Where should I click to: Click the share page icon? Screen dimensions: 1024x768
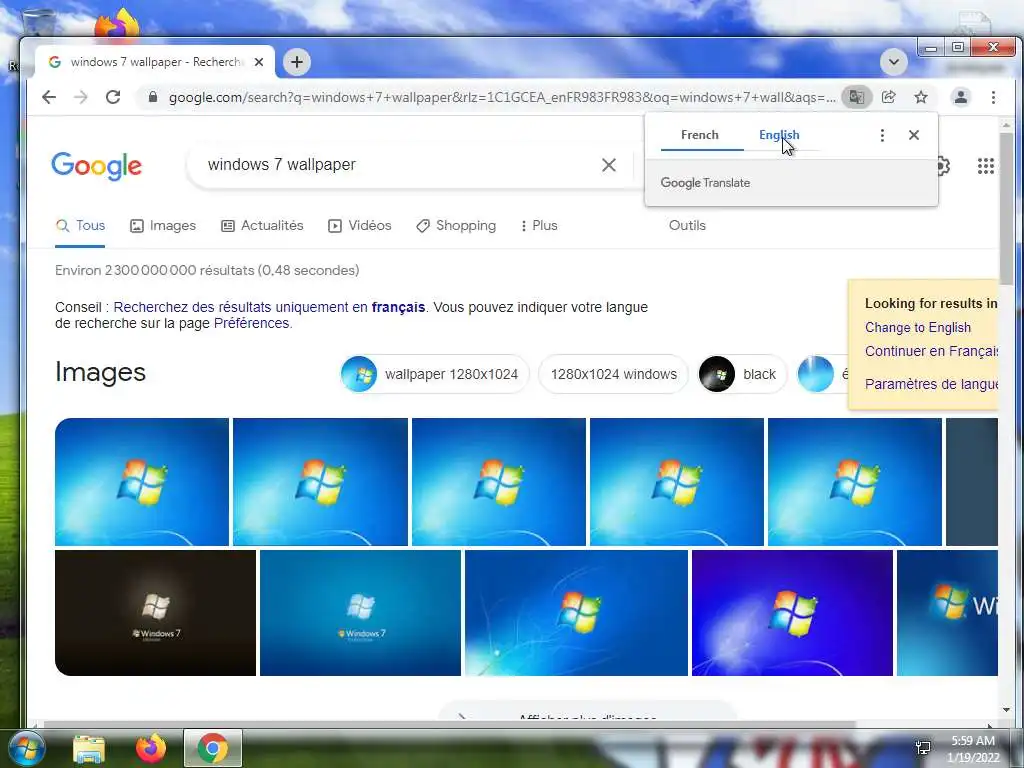888,97
